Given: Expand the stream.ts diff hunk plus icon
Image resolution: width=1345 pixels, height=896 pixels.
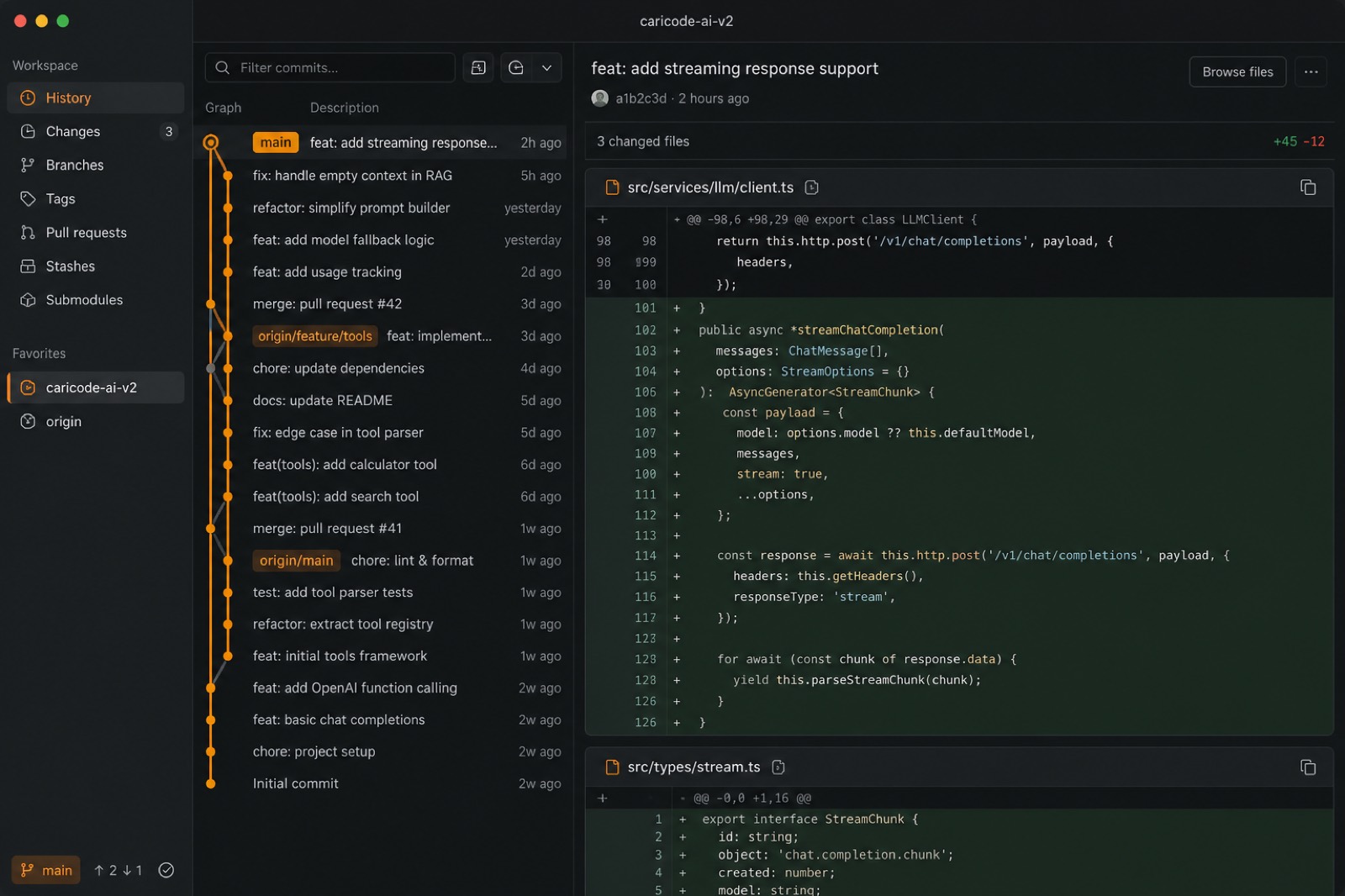Looking at the screenshot, I should click(x=602, y=798).
